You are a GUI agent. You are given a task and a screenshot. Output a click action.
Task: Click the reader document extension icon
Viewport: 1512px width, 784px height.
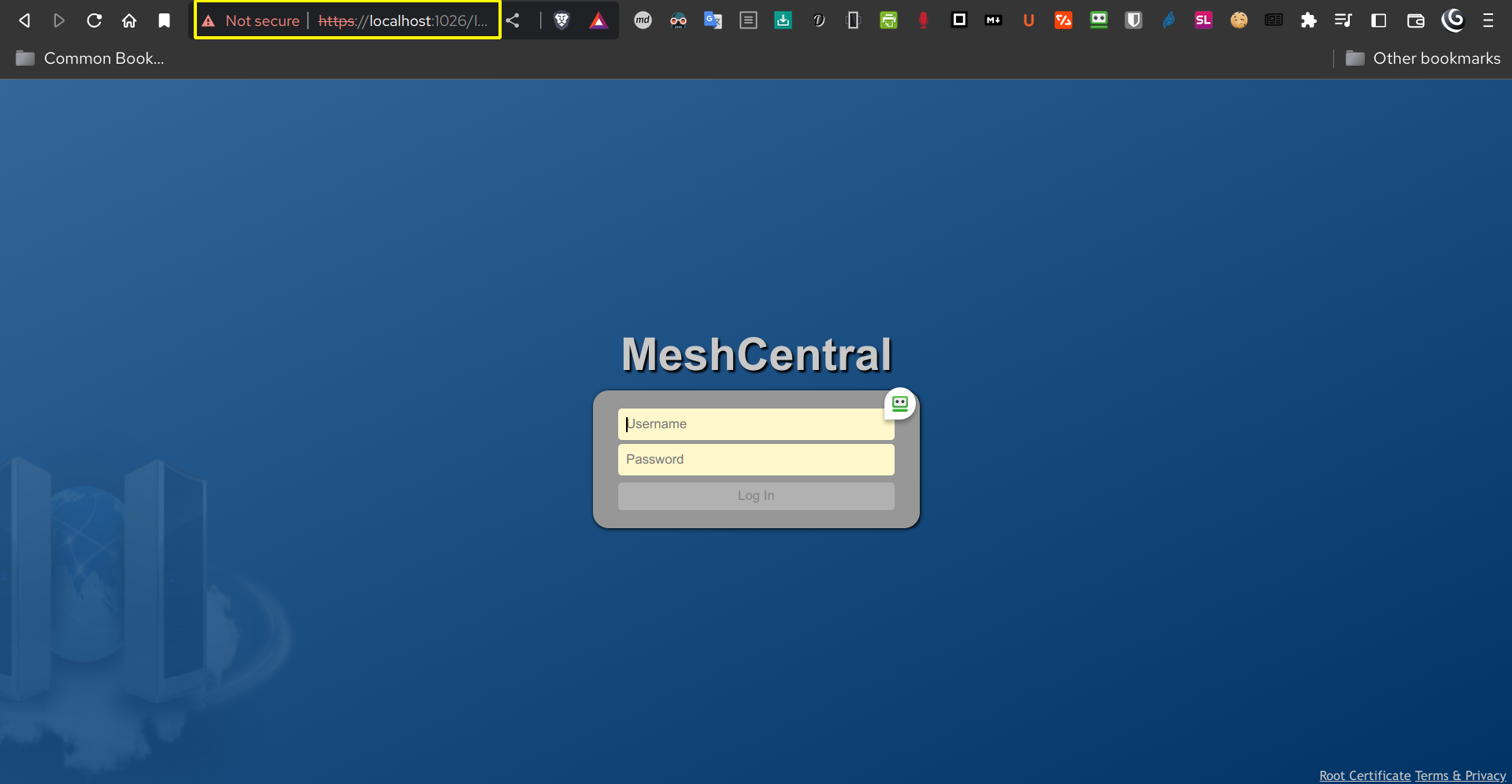(x=748, y=20)
